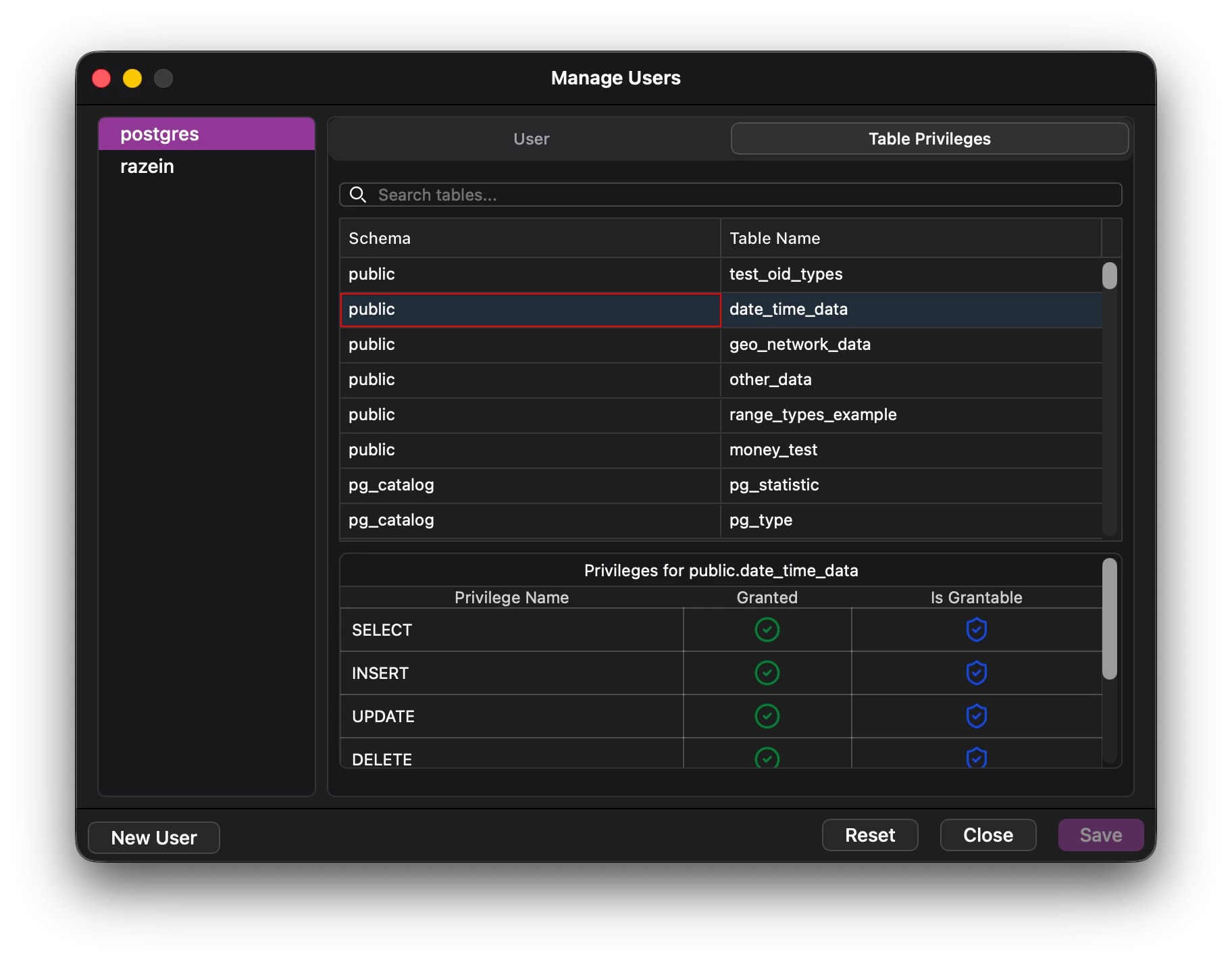Click the New User button
Viewport: 1232px width, 962px height.
click(x=153, y=837)
